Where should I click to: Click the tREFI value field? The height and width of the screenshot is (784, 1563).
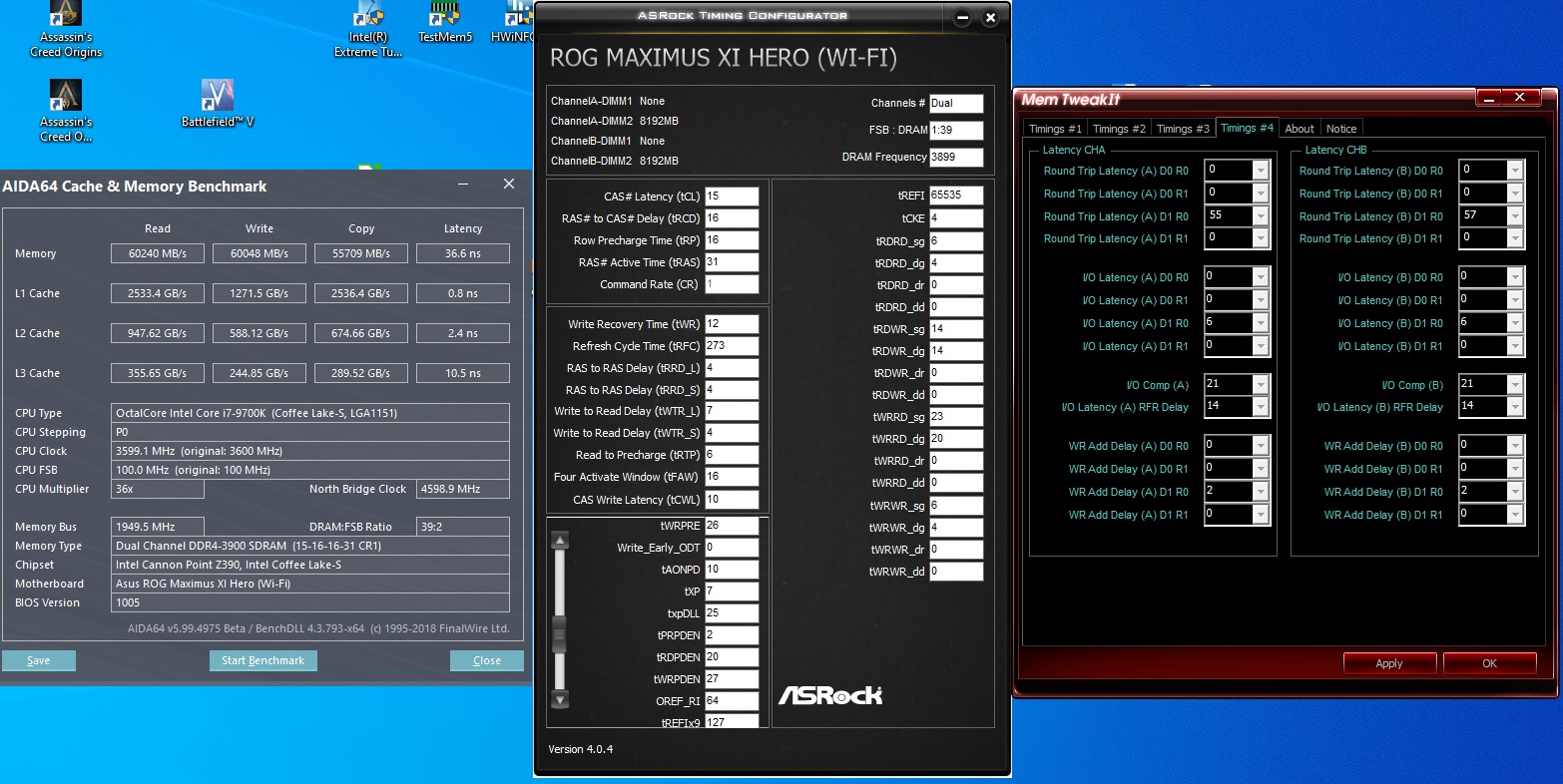[956, 196]
